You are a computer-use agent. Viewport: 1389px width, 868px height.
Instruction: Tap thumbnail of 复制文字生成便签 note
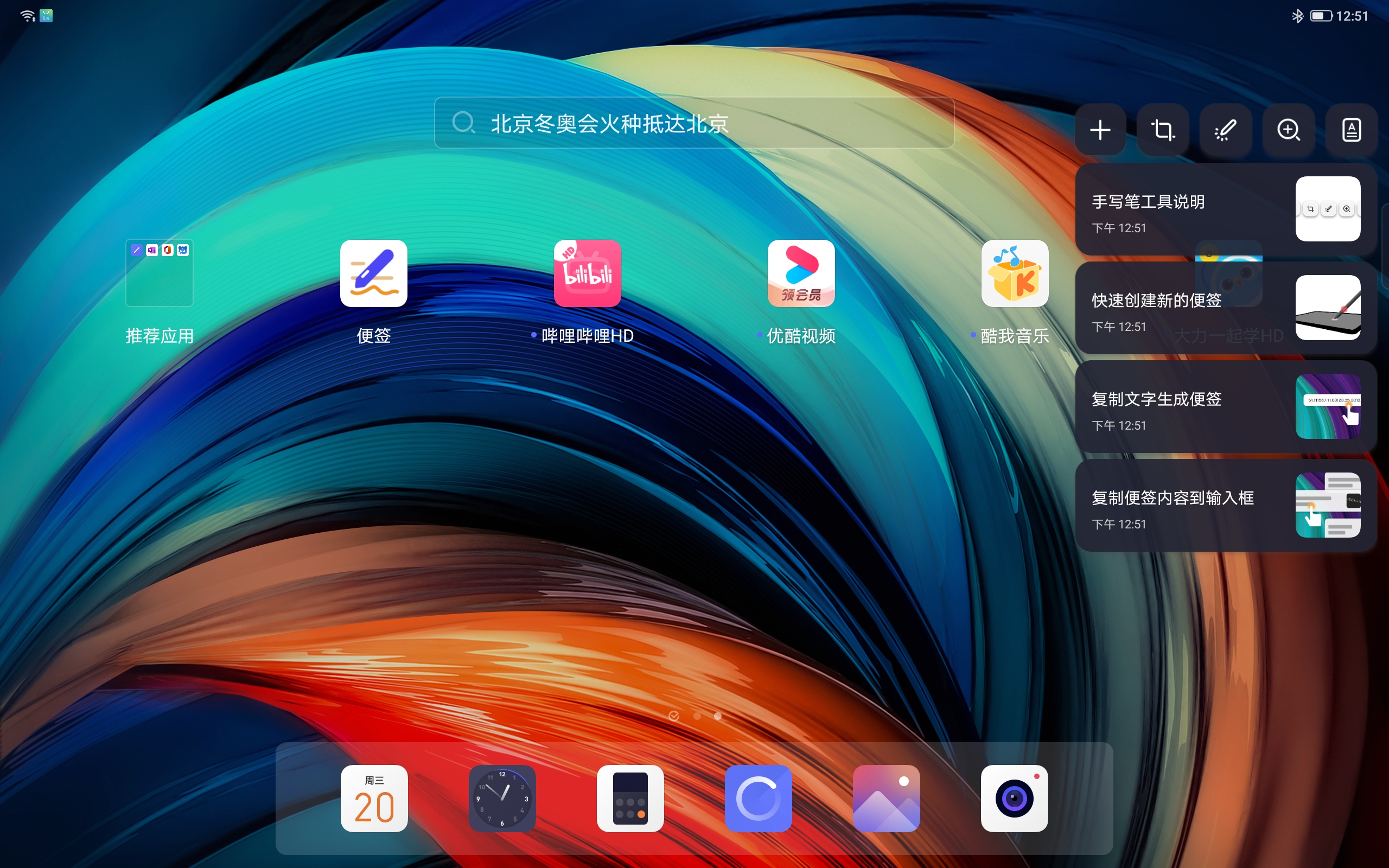[1328, 406]
